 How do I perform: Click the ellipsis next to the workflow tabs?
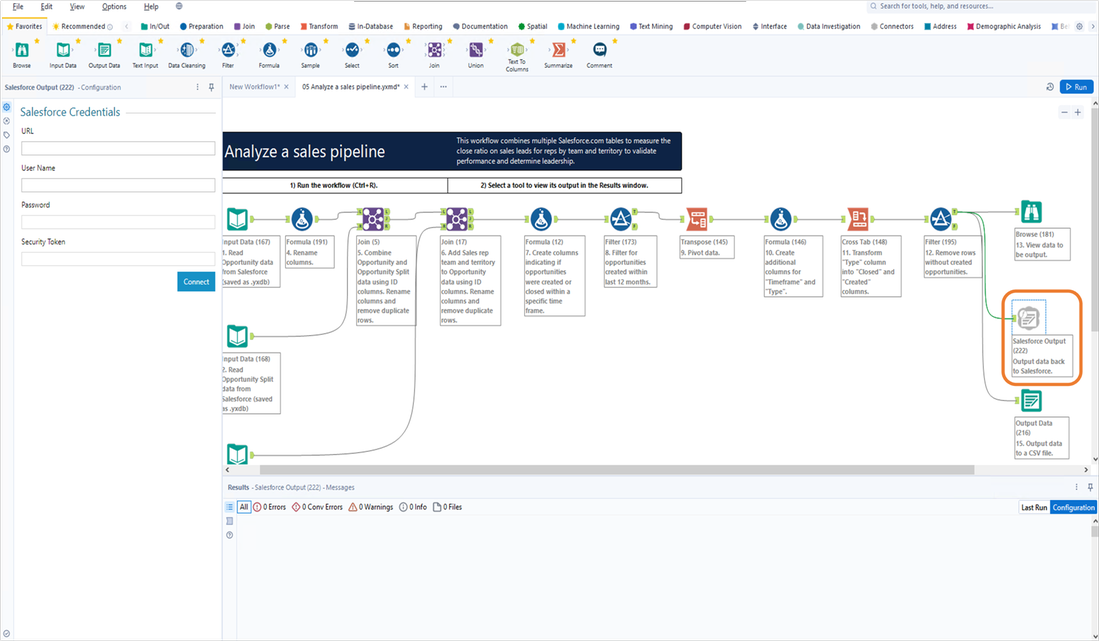tap(442, 87)
